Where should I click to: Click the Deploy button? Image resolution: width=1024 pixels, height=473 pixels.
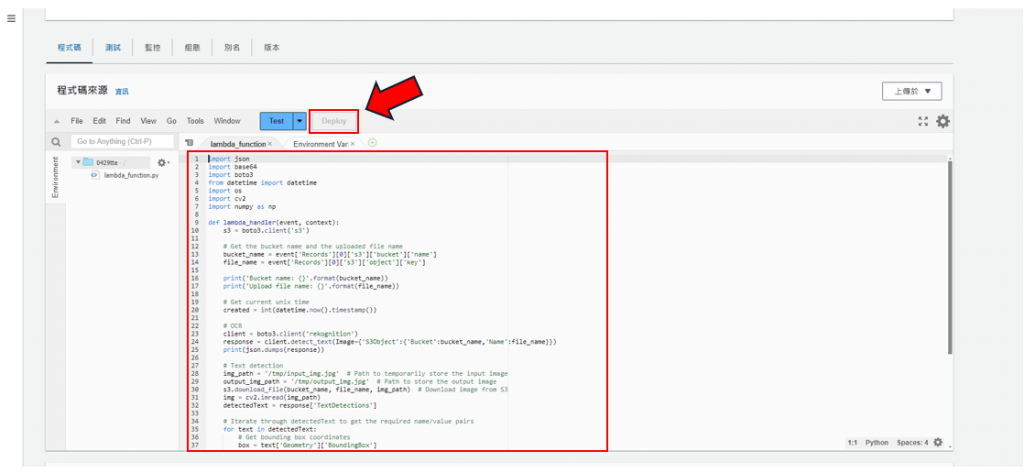click(x=334, y=121)
